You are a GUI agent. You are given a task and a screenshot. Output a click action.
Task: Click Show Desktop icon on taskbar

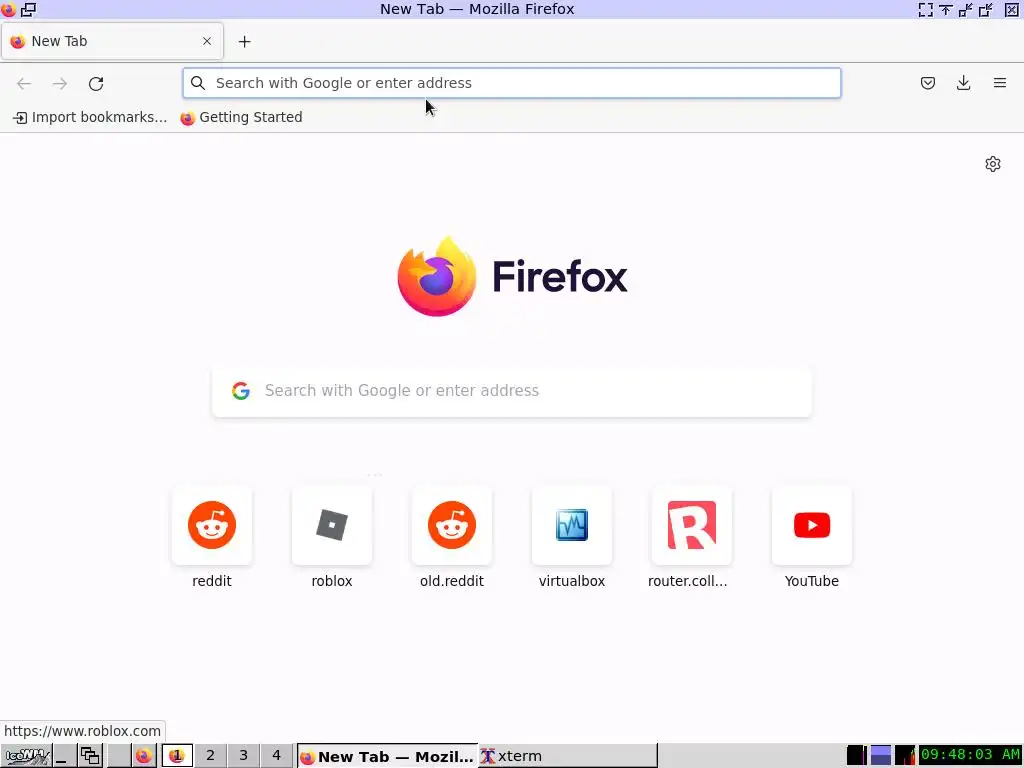[x=63, y=756]
